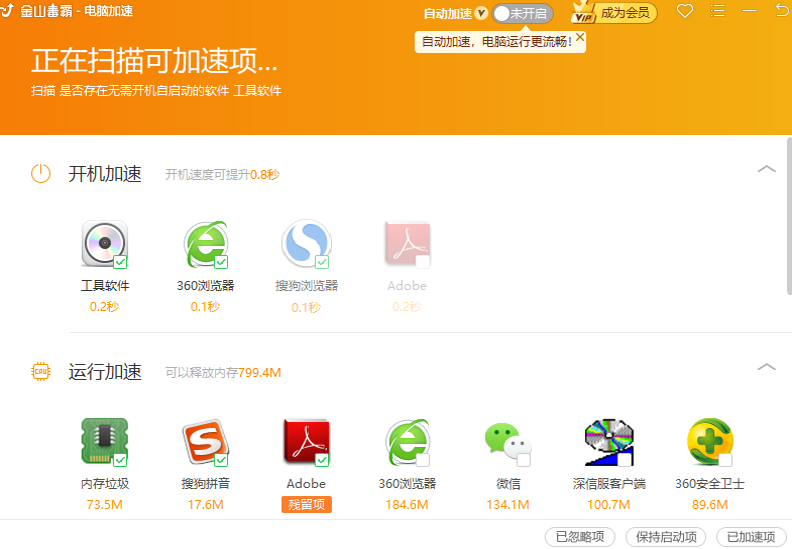Click the 工具软件 disc icon
The height and width of the screenshot is (549, 792).
(x=105, y=243)
